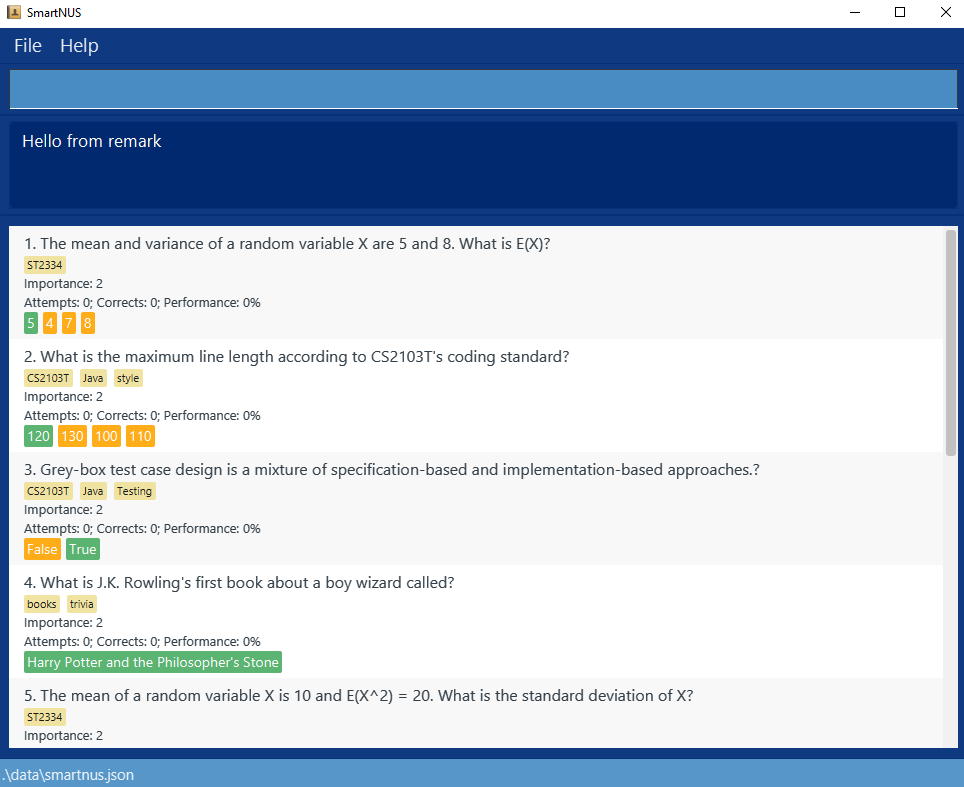Screen dimensions: 964x787
Task: Click the style tag on question 2
Action: [127, 377]
